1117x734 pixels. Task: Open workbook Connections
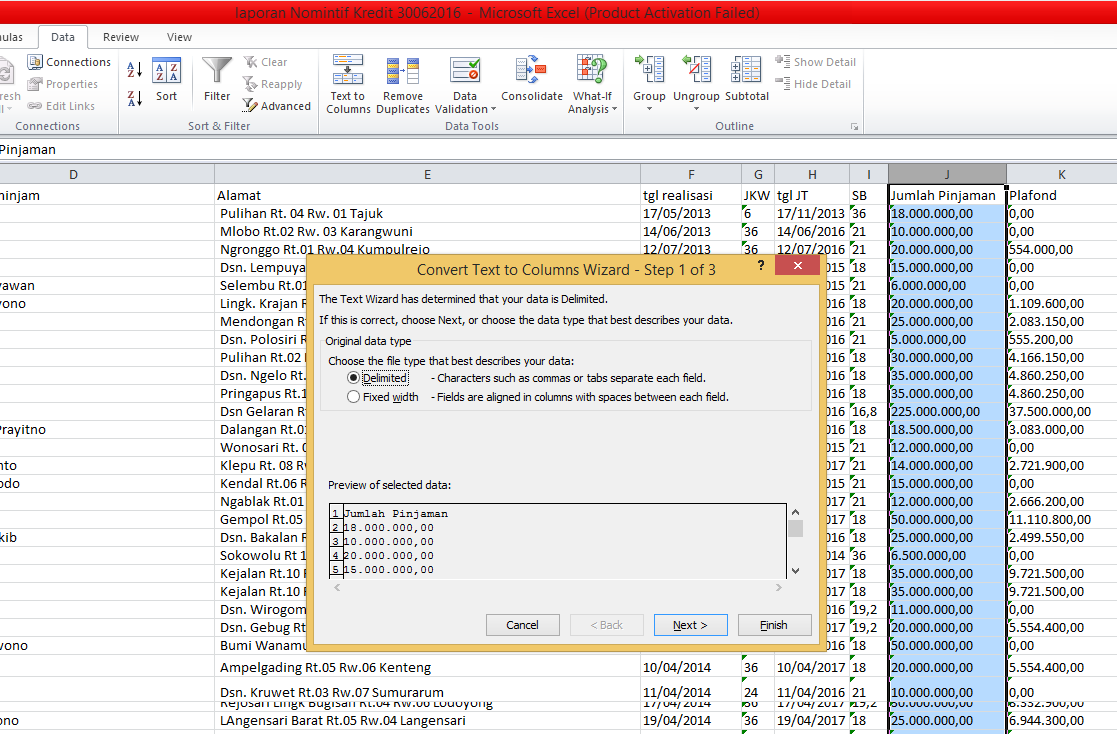click(x=69, y=62)
